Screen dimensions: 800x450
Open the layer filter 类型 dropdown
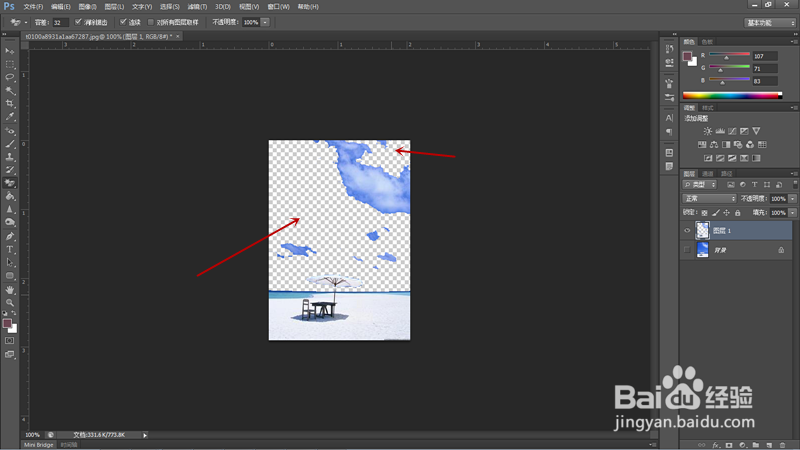(x=699, y=185)
